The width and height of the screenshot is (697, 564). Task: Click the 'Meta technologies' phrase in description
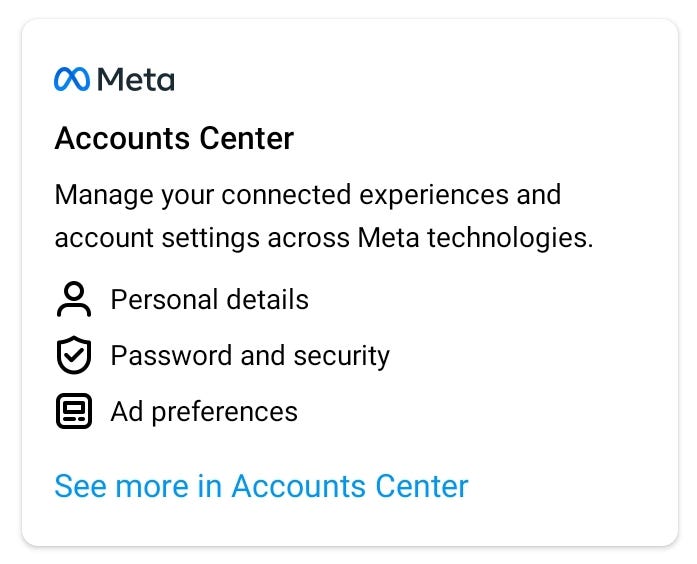coord(475,238)
